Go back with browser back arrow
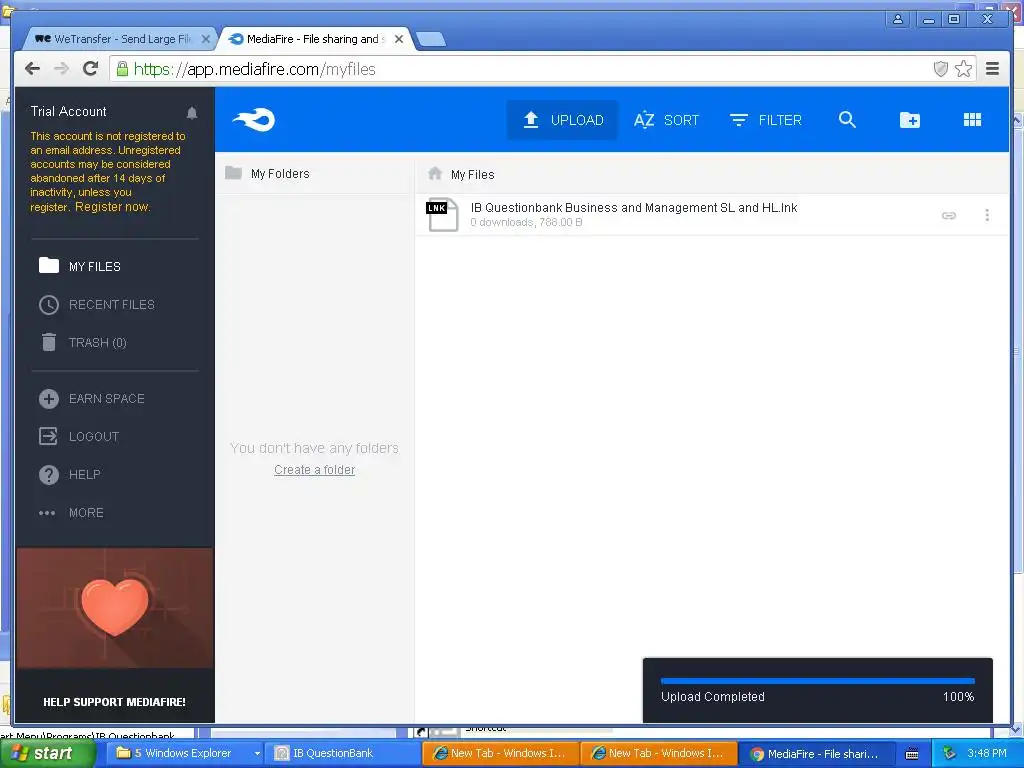The image size is (1024, 768). point(32,69)
